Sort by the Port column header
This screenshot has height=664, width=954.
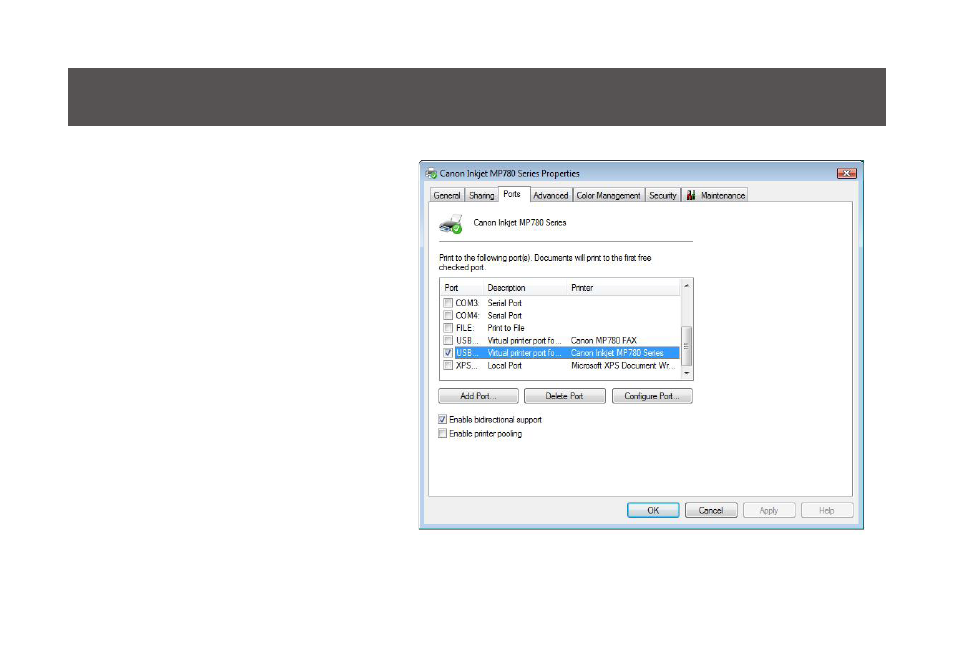coord(462,288)
